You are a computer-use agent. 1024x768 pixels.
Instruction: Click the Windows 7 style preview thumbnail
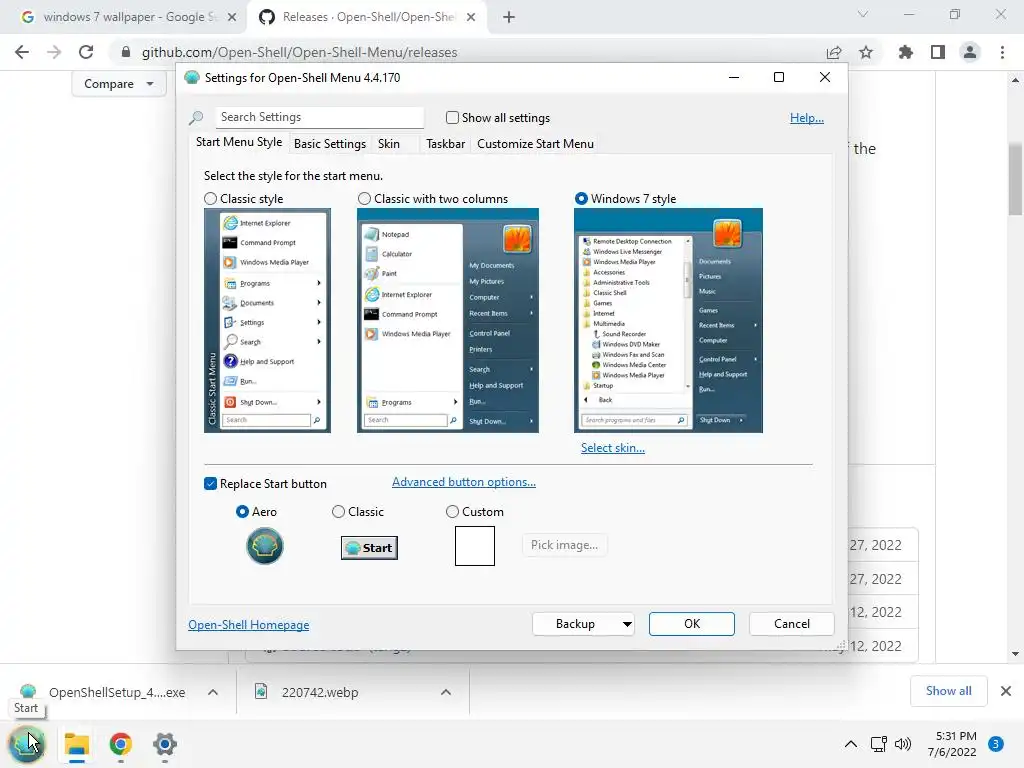(x=668, y=321)
